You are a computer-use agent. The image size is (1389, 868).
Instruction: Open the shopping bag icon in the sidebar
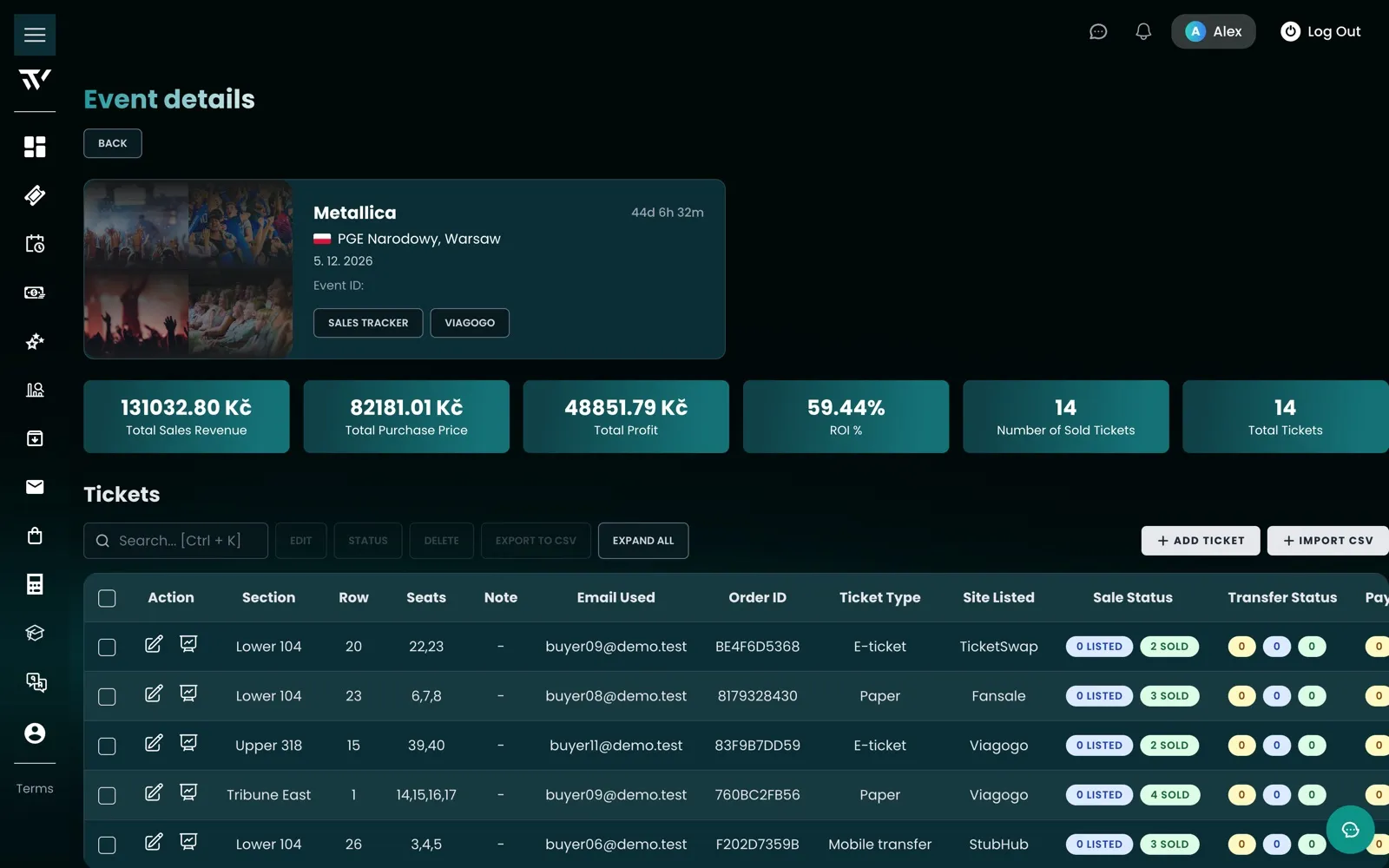click(35, 536)
